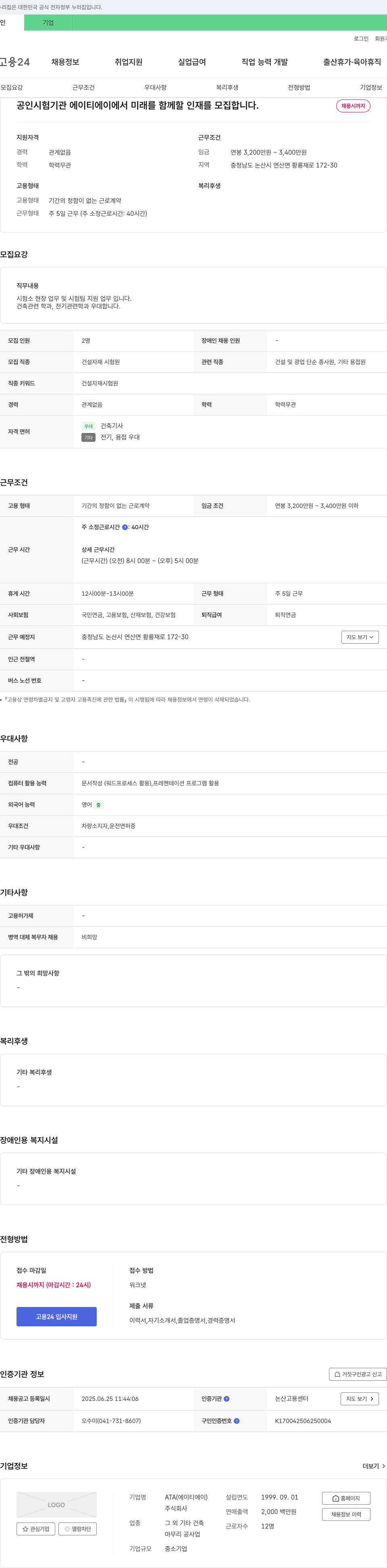
Task: Click the 열람차단 button
Action: [77, 1529]
